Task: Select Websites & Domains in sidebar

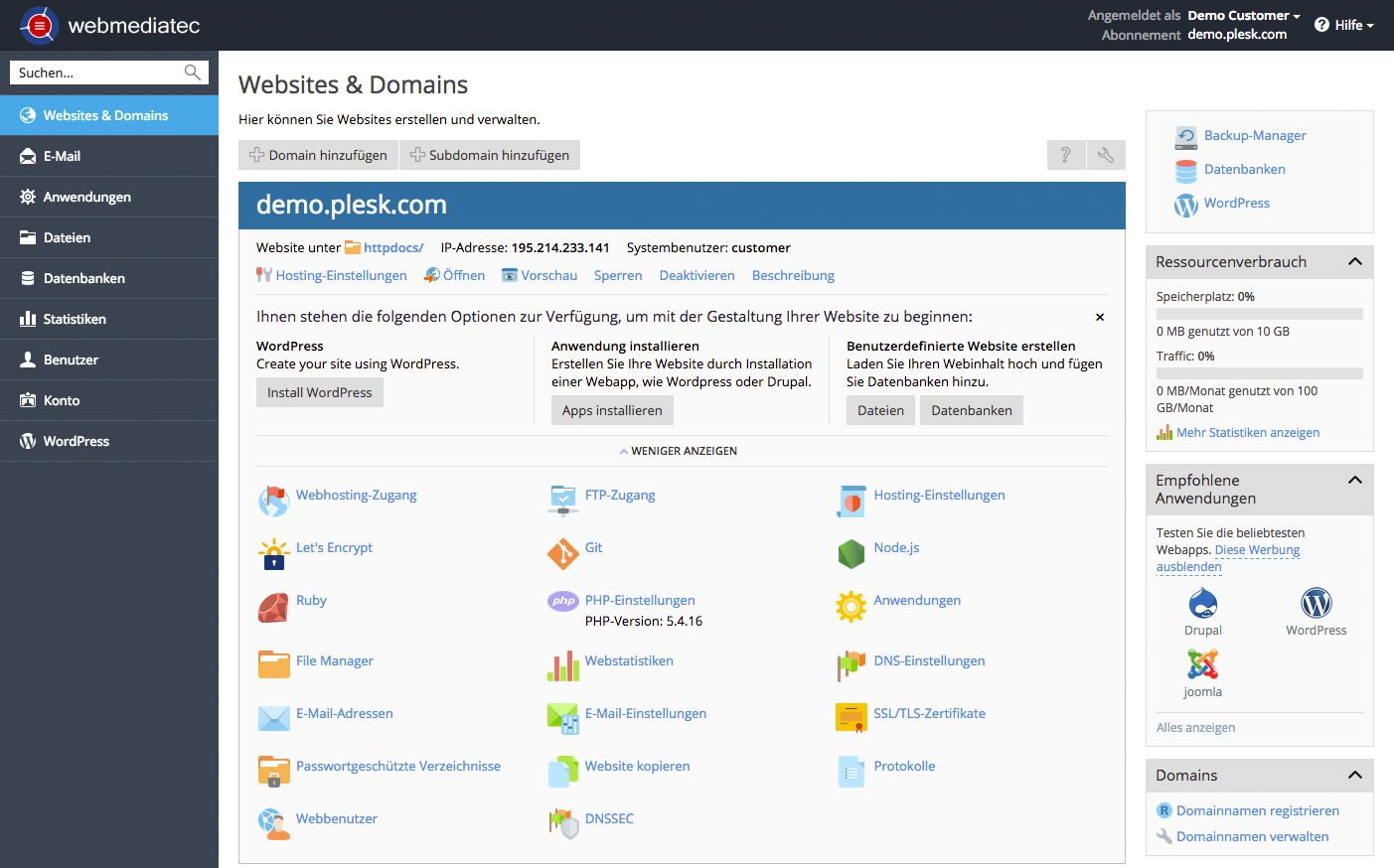Action: (x=109, y=115)
